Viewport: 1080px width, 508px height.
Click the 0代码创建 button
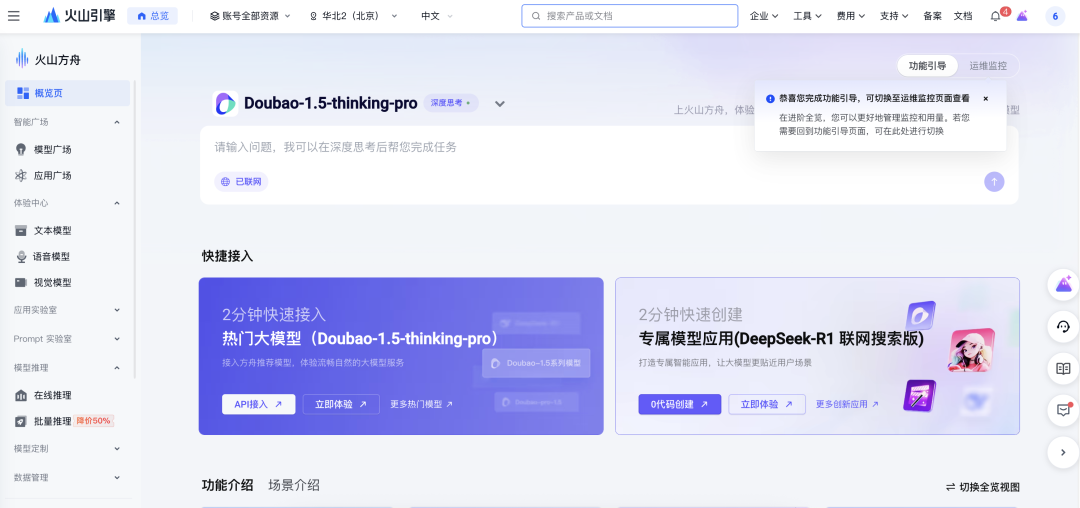[680, 405]
